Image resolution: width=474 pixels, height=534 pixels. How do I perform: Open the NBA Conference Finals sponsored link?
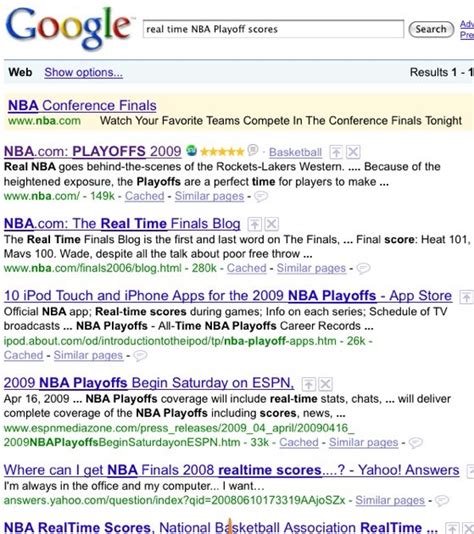tap(82, 106)
